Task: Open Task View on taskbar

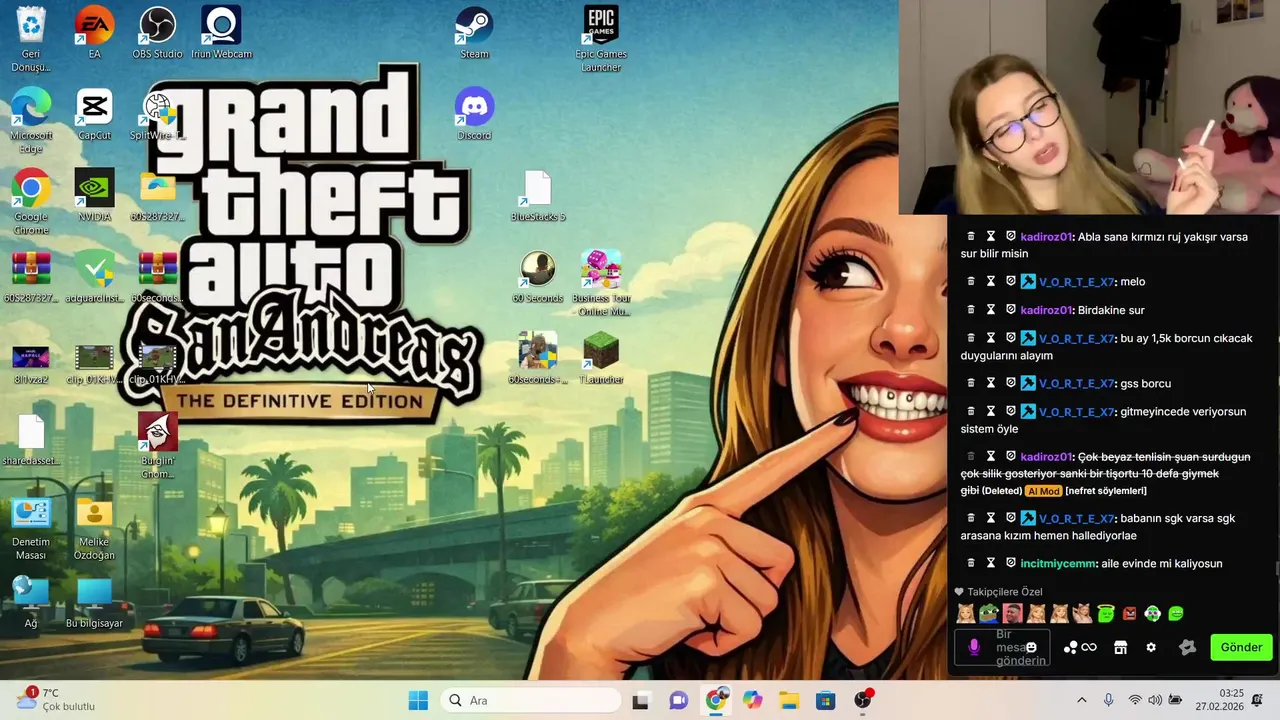Action: tap(640, 700)
